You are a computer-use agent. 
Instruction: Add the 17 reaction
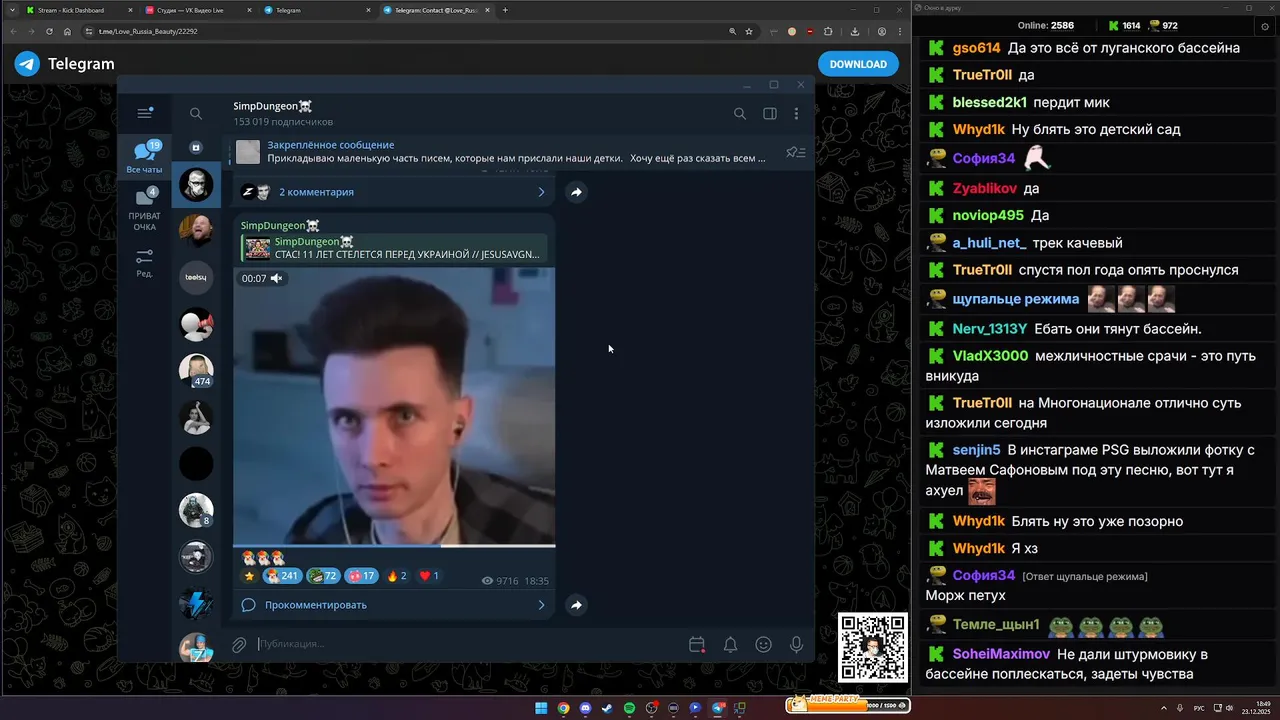point(361,576)
